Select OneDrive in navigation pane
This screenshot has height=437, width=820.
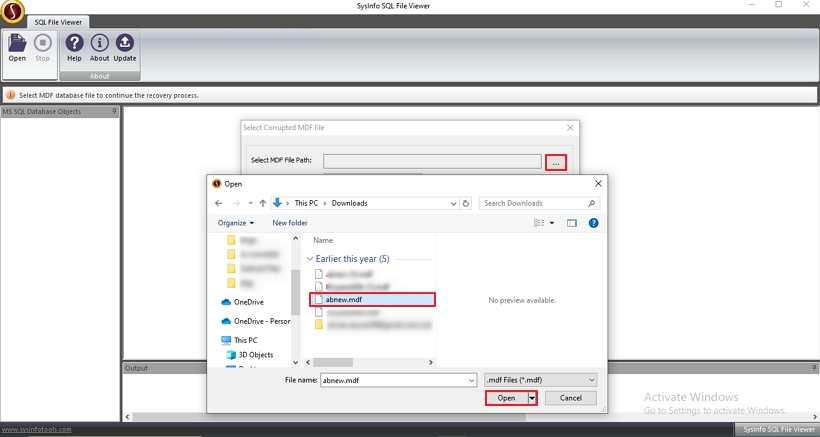pyautogui.click(x=243, y=302)
